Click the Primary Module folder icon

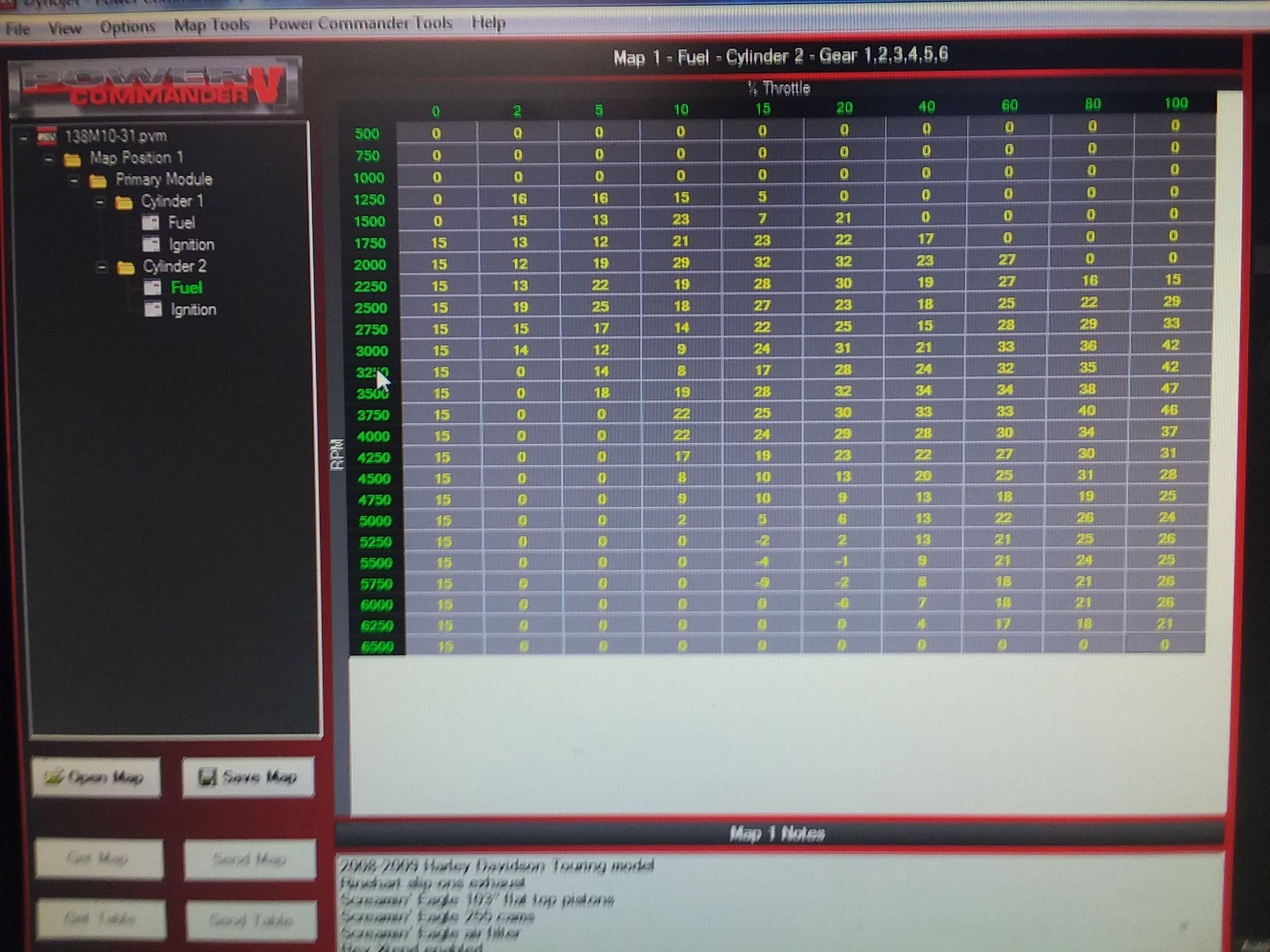coord(98,181)
